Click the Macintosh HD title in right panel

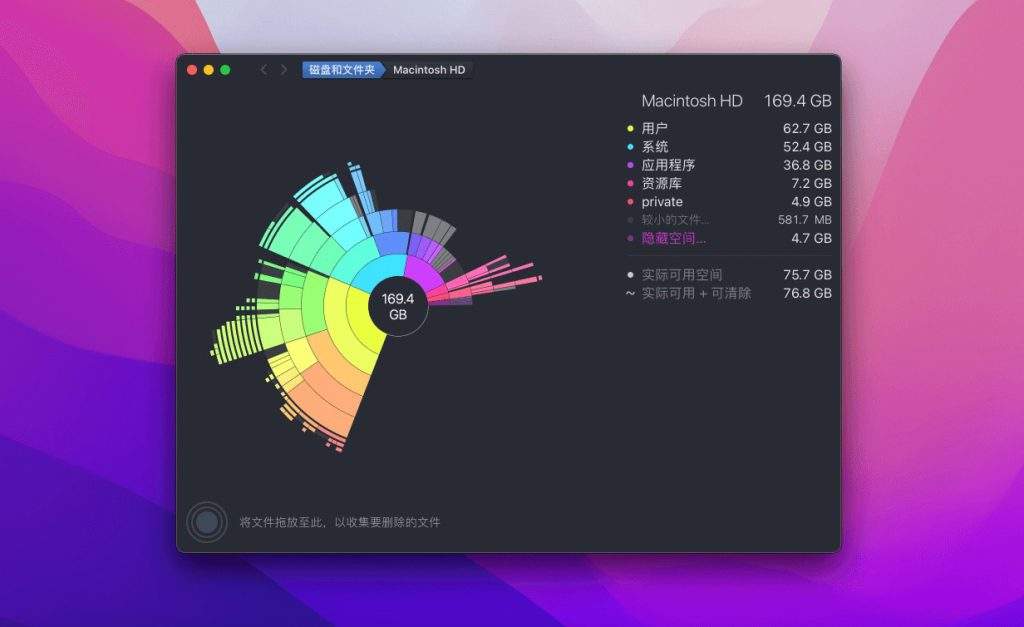click(691, 101)
